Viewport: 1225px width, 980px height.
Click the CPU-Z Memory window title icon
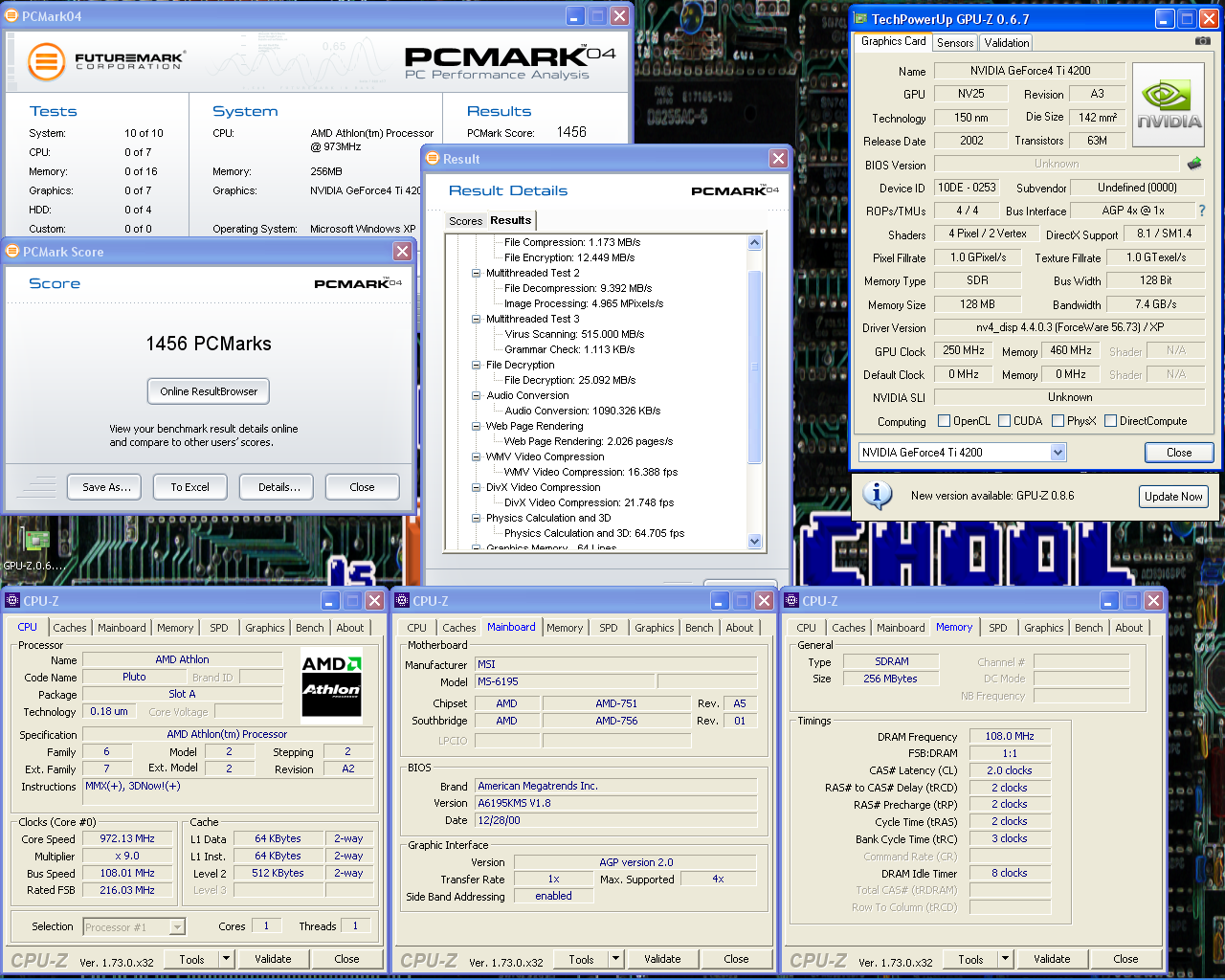791,601
